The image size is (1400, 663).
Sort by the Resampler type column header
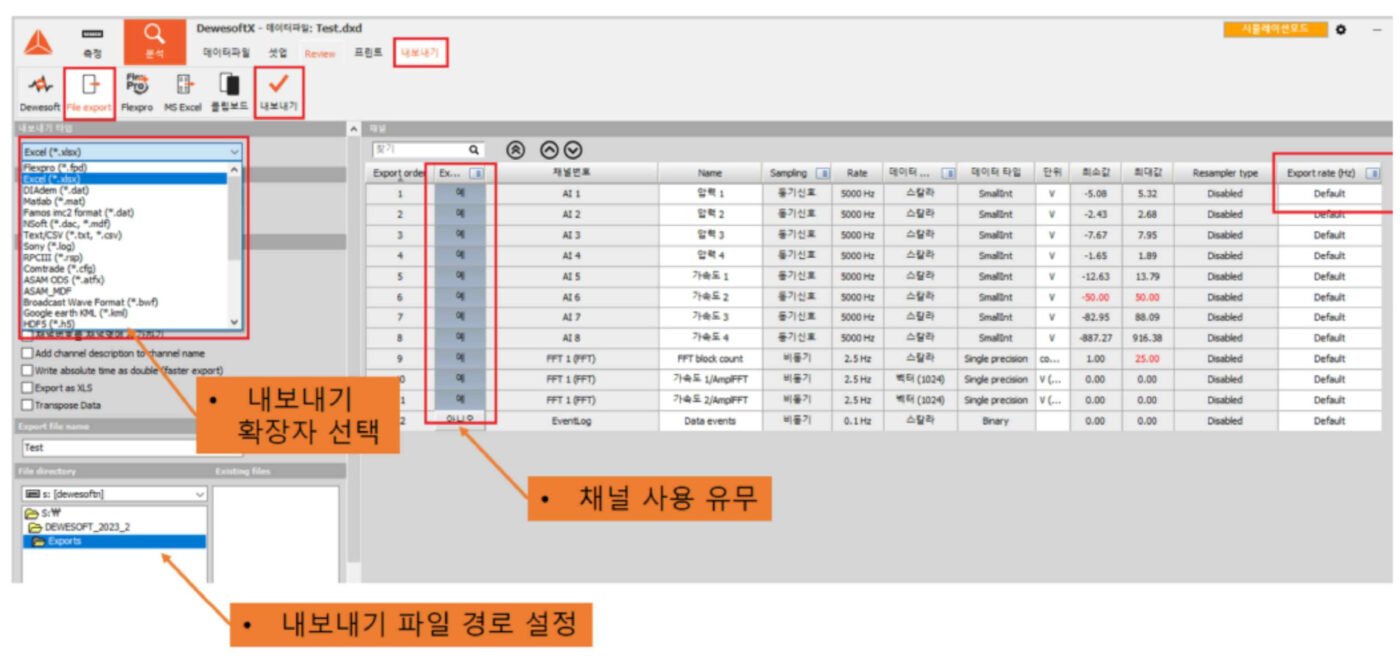(x=1225, y=173)
